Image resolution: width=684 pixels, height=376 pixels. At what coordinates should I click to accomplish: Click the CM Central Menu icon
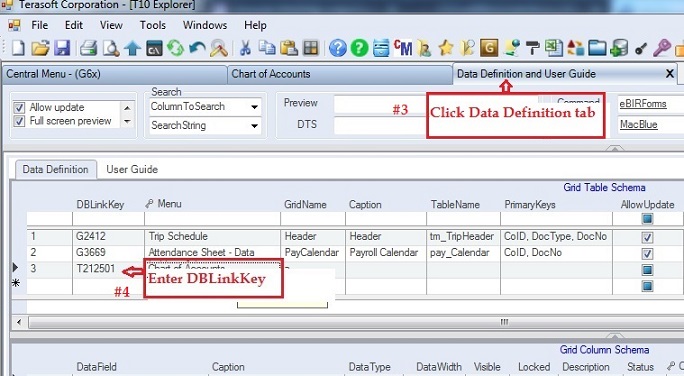(403, 48)
